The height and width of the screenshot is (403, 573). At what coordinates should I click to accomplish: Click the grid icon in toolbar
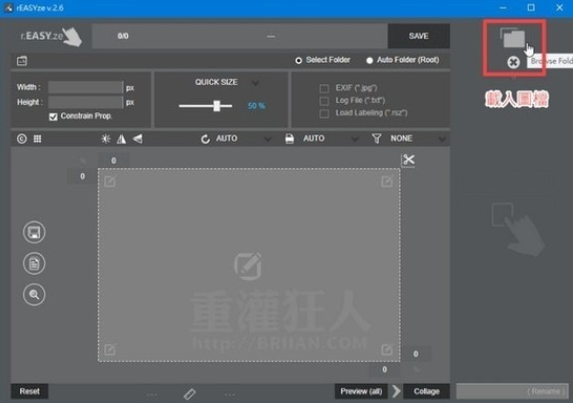37,139
